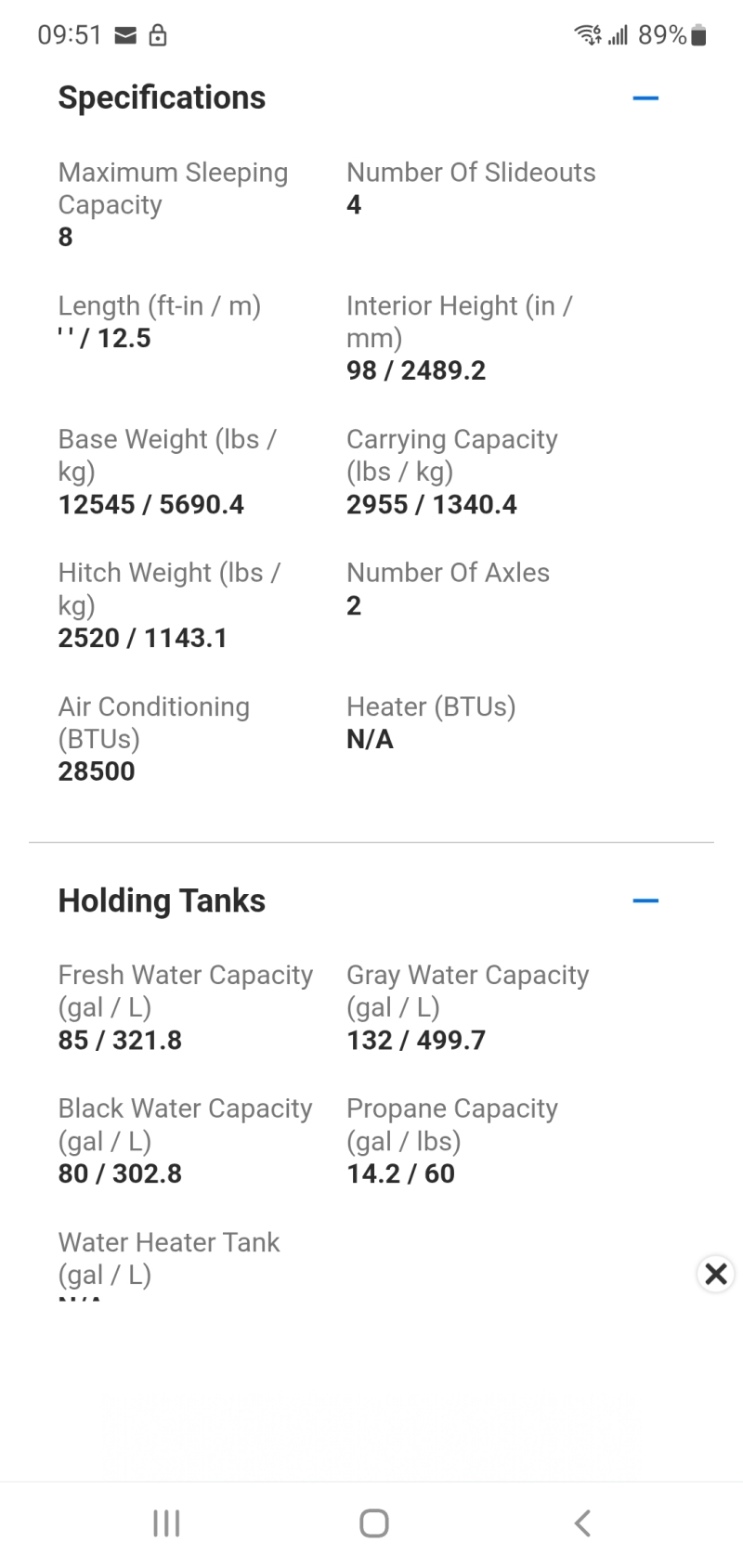The image size is (743, 1568).
Task: Tap the Hitch Weight value 2520 / 1143.1
Action: [142, 638]
